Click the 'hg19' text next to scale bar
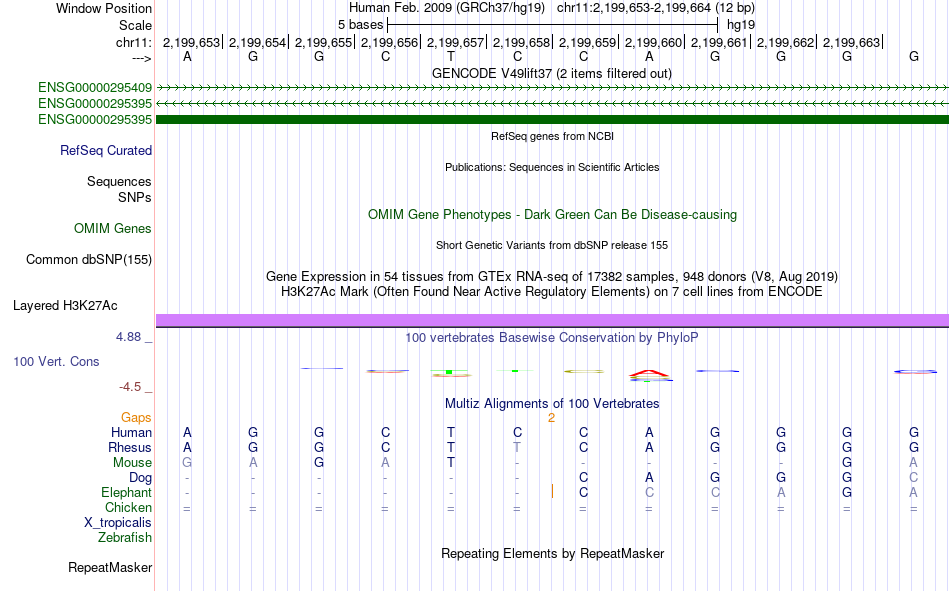 (x=741, y=25)
